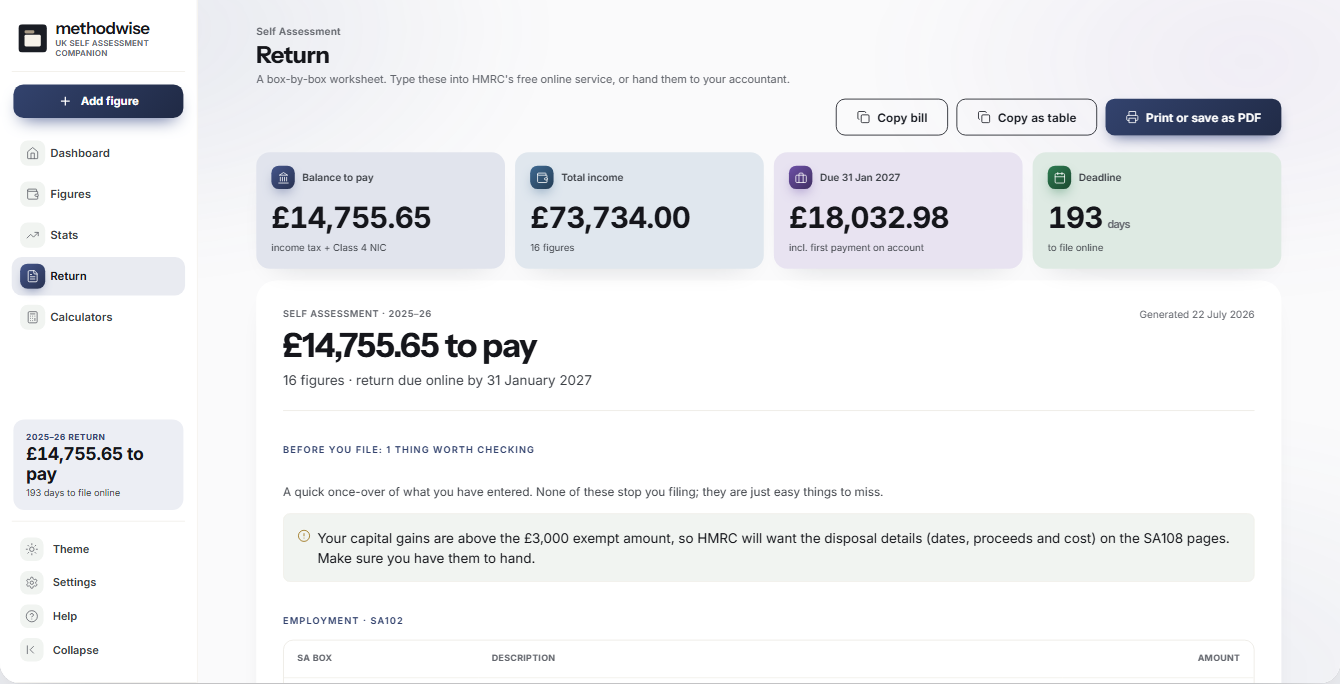The width and height of the screenshot is (1340, 684).
Task: Click the Copy as table button
Action: (1026, 117)
